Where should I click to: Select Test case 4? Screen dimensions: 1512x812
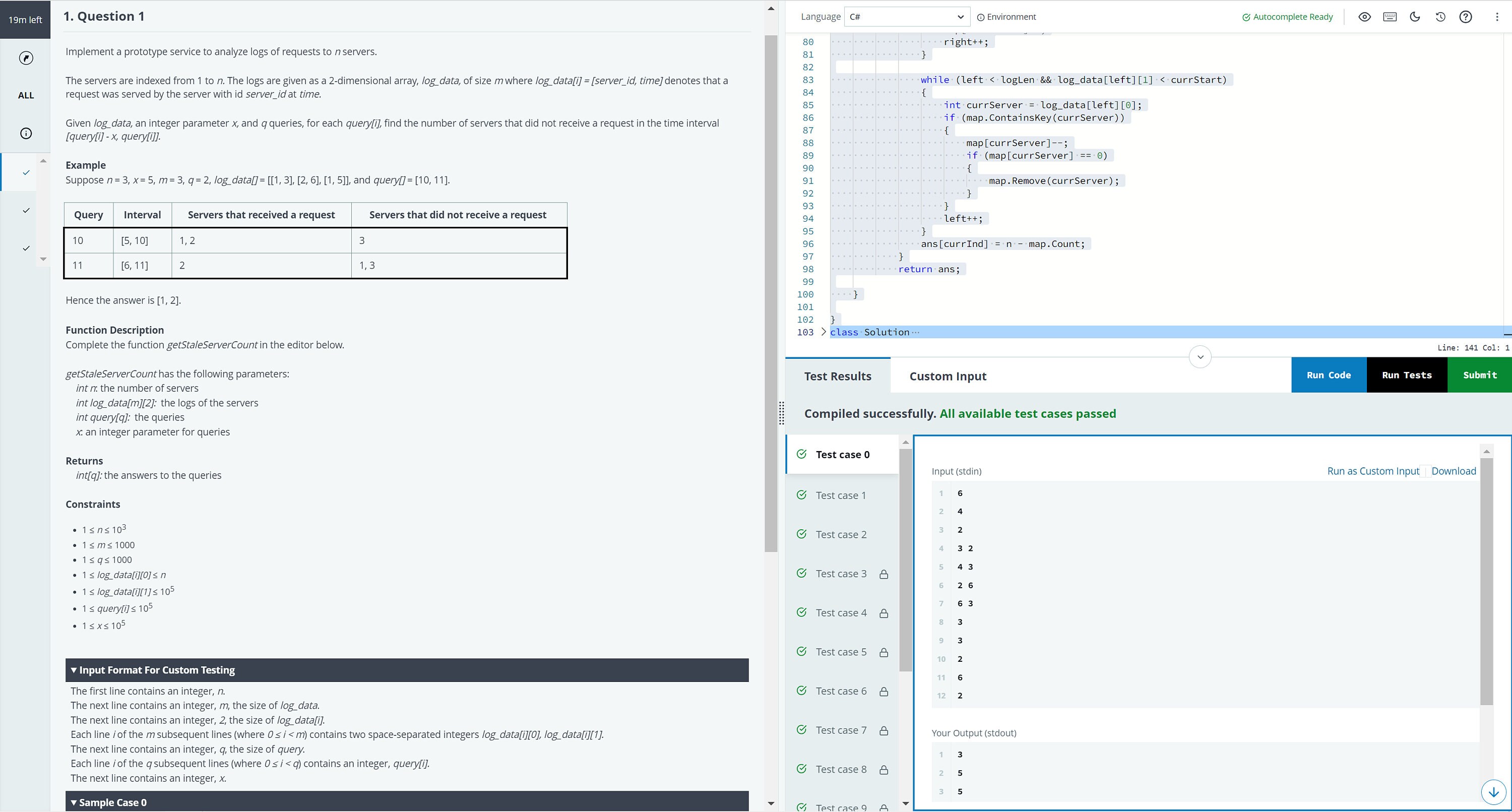842,612
